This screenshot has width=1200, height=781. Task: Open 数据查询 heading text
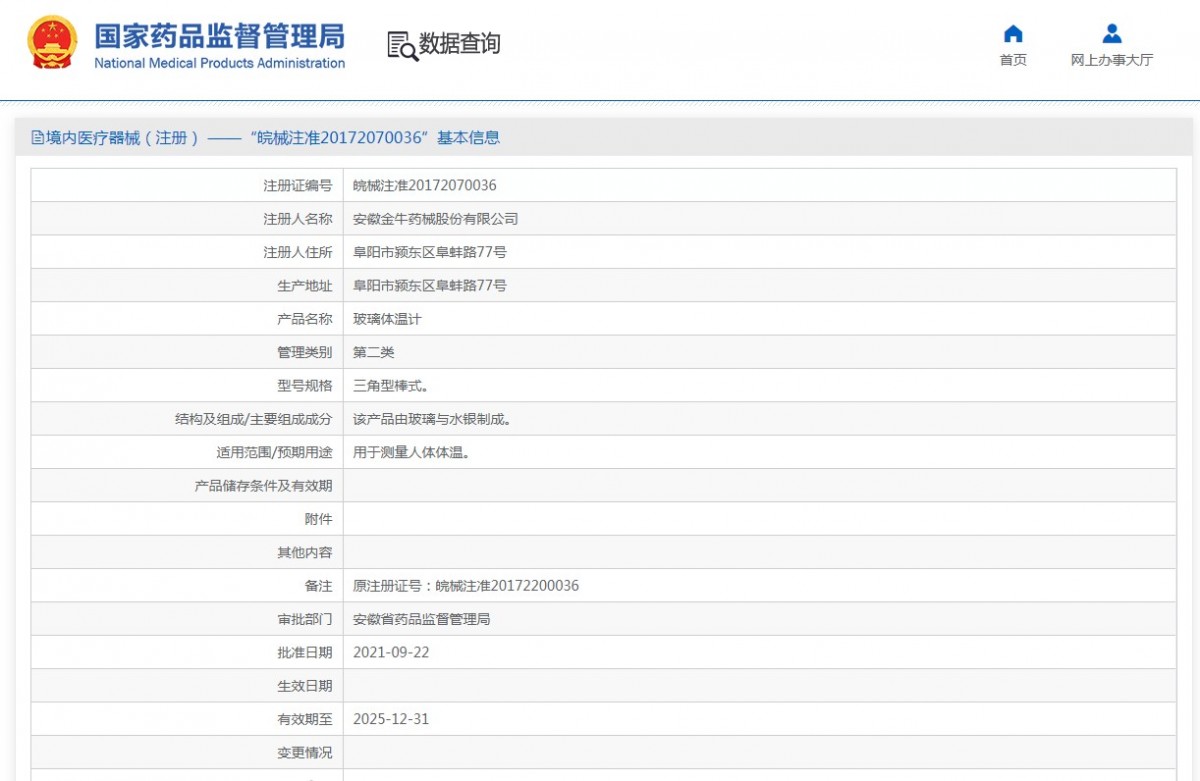tap(460, 44)
